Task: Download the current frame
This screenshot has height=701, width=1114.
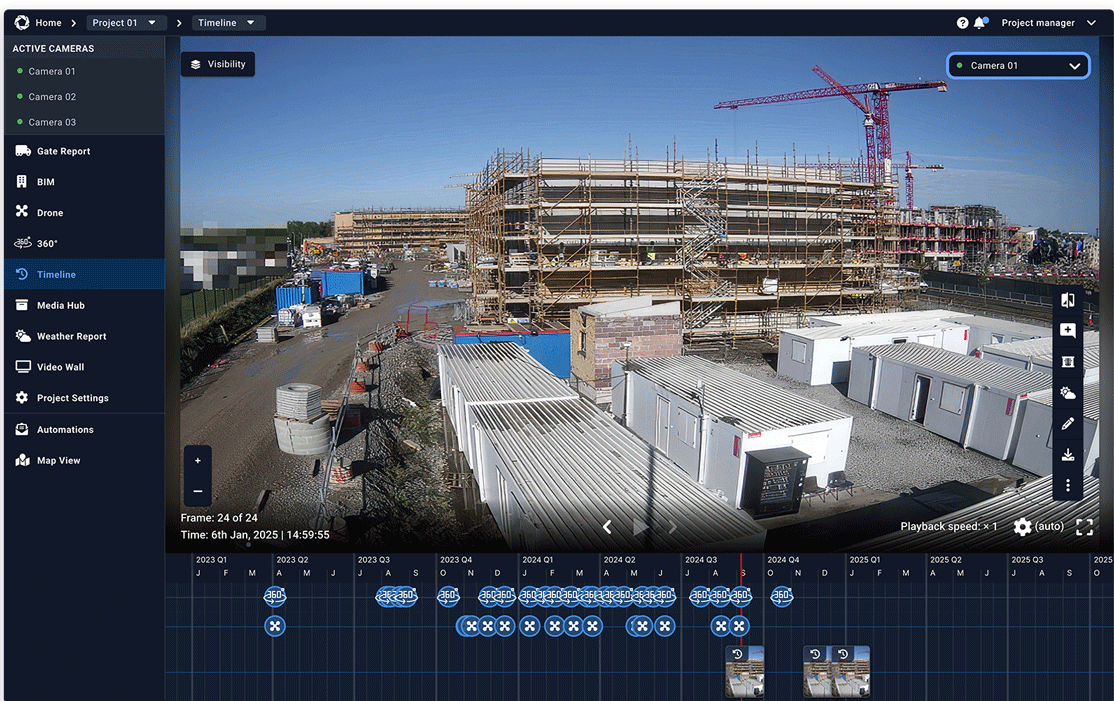Action: click(x=1068, y=454)
